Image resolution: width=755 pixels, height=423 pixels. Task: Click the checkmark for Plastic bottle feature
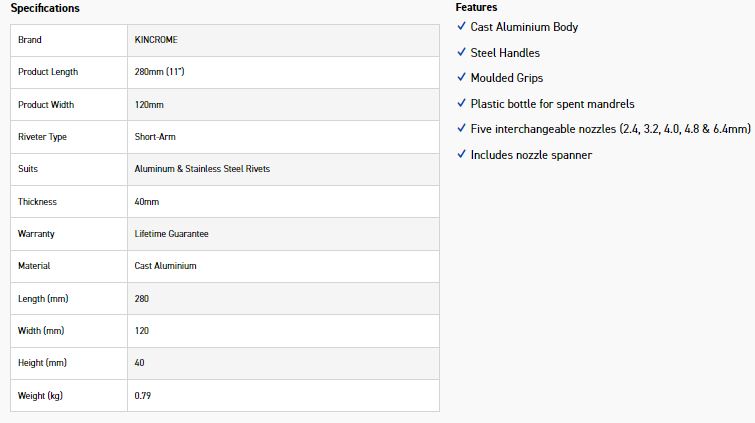click(461, 103)
